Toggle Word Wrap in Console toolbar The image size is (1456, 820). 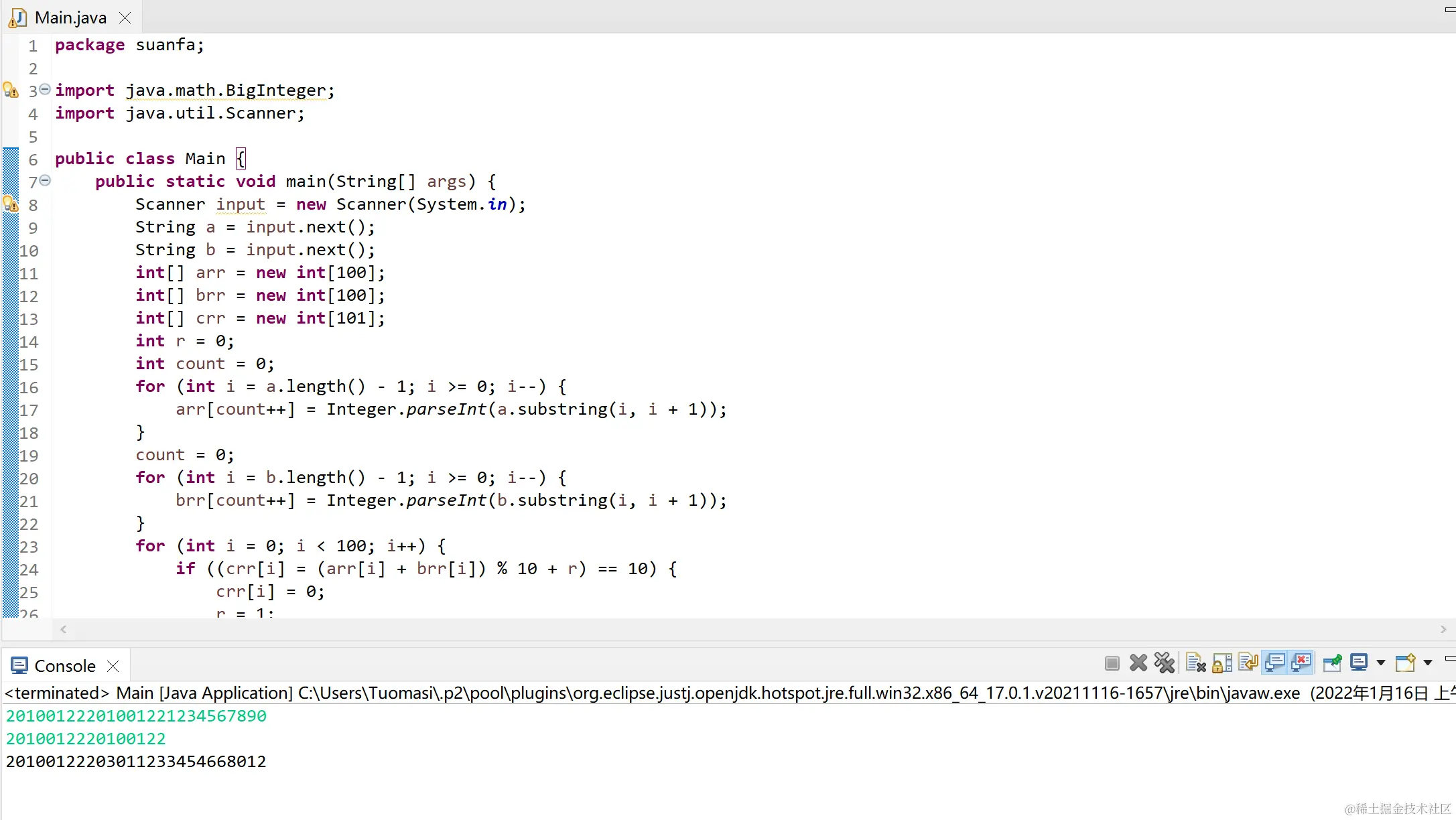(x=1248, y=663)
